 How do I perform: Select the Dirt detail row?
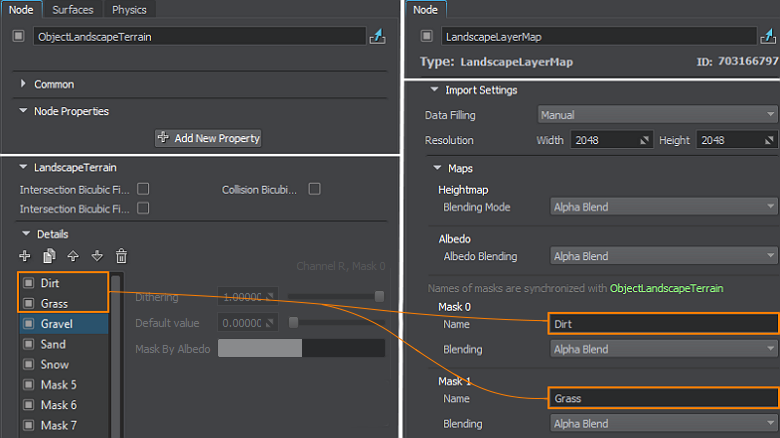click(x=64, y=283)
